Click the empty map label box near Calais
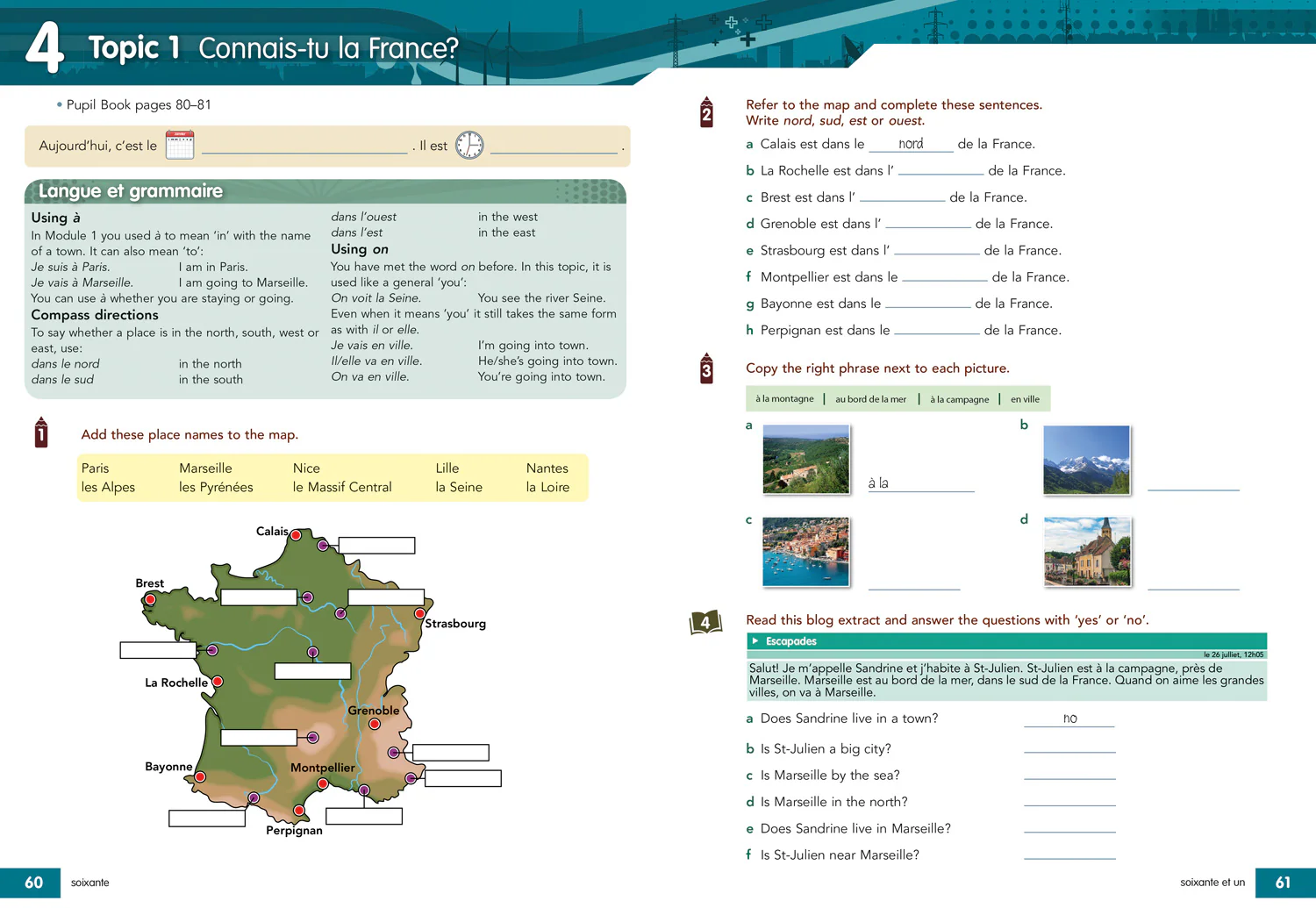 [376, 546]
